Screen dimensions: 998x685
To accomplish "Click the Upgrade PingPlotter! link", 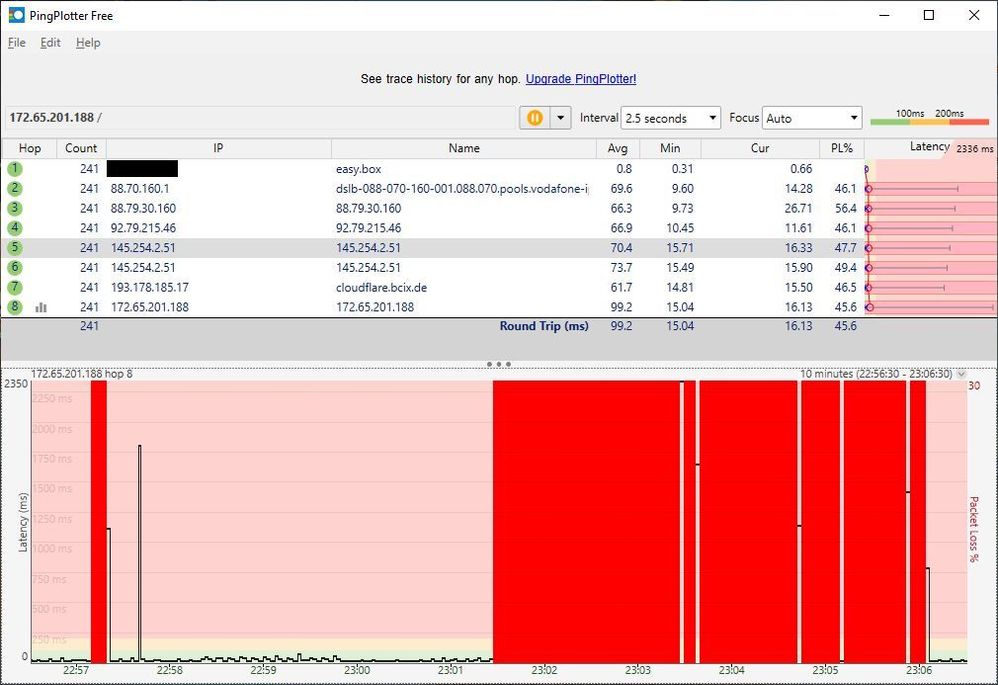I will click(x=580, y=79).
